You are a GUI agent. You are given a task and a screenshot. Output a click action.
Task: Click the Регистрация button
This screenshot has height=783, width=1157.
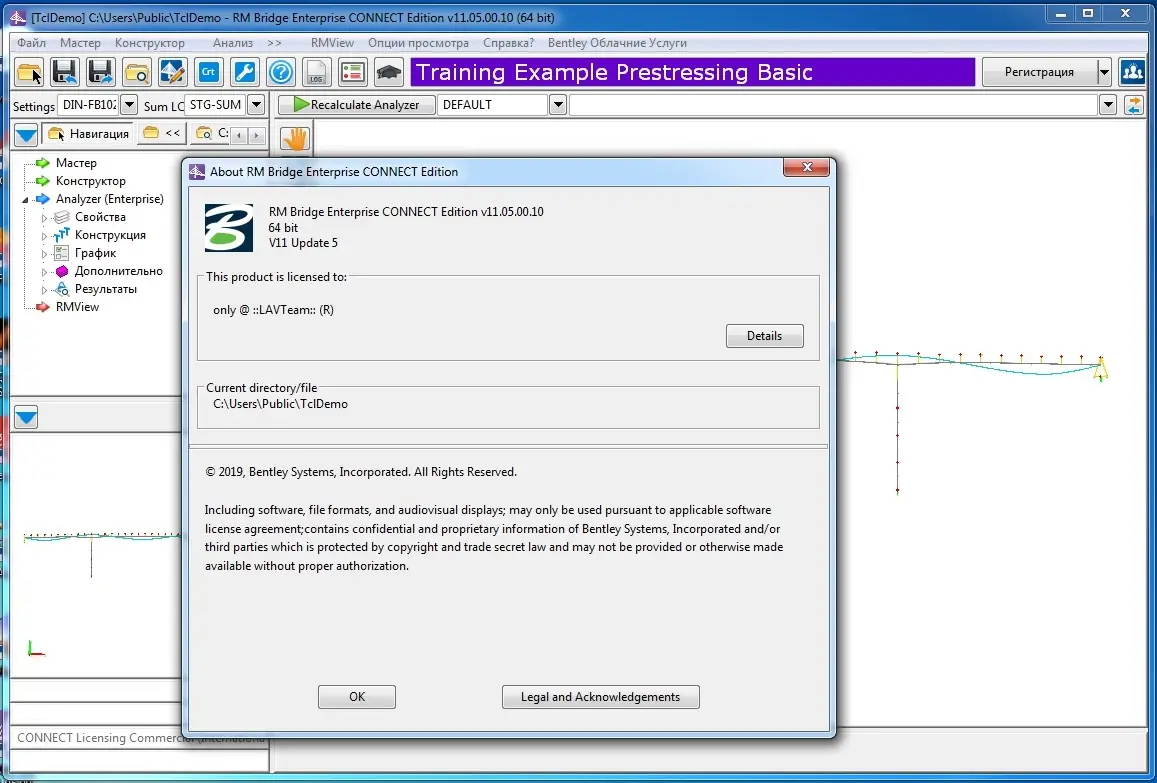click(x=1039, y=72)
